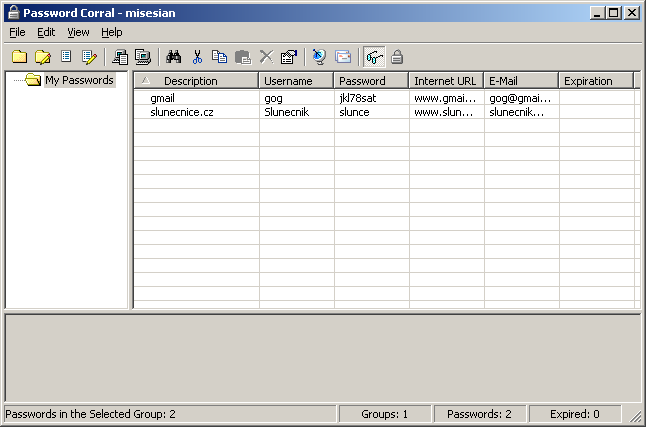Click the New Group folder icon
The height and width of the screenshot is (427, 646).
(19, 57)
